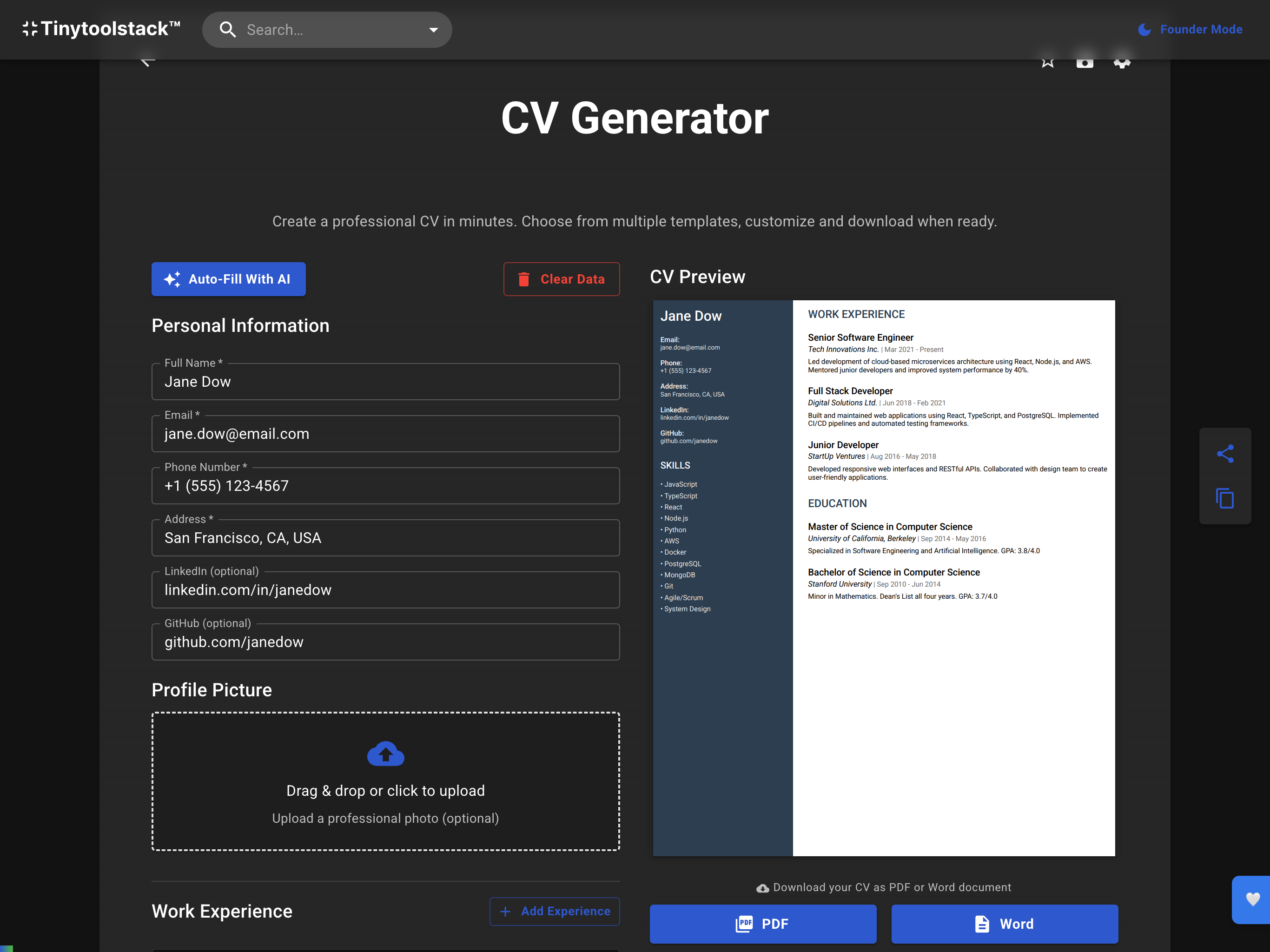Open the search bar dropdown arrow
The width and height of the screenshot is (1270, 952).
pyautogui.click(x=433, y=29)
